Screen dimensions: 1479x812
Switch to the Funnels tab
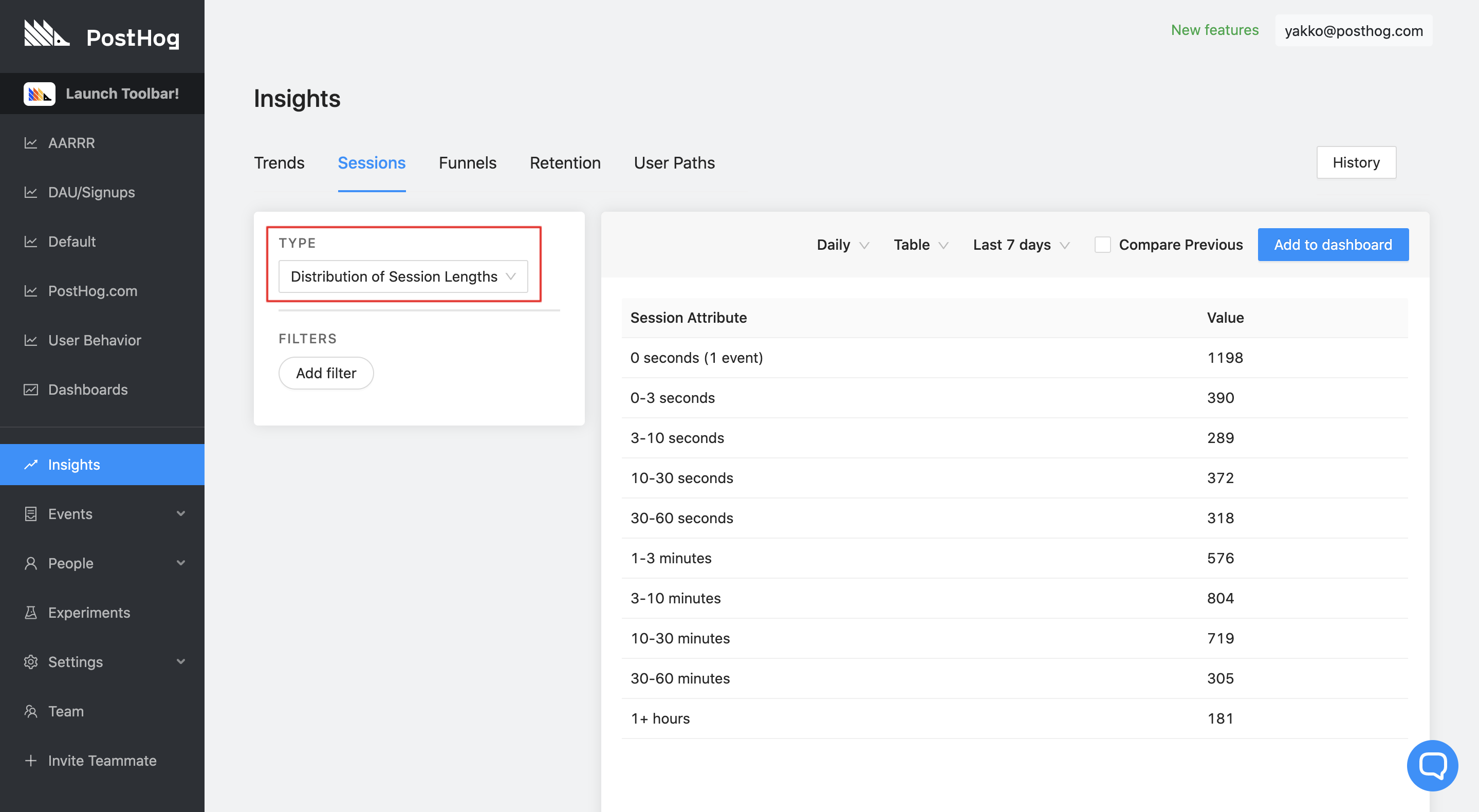pyautogui.click(x=467, y=163)
